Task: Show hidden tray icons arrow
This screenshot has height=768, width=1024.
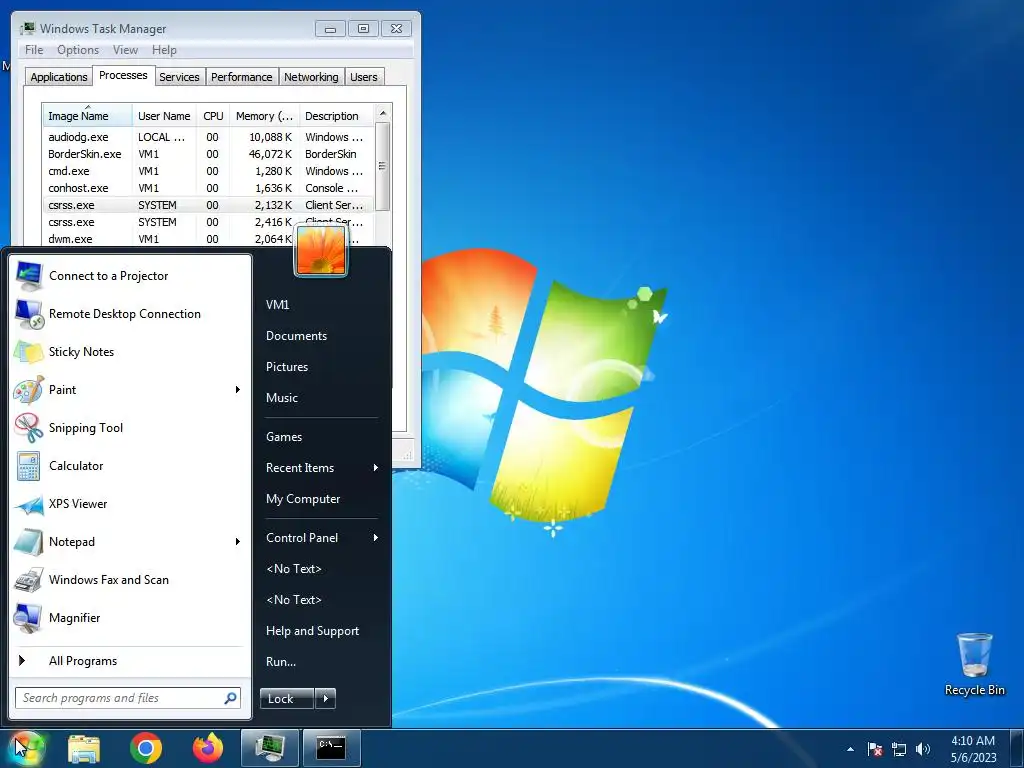Action: coord(850,750)
